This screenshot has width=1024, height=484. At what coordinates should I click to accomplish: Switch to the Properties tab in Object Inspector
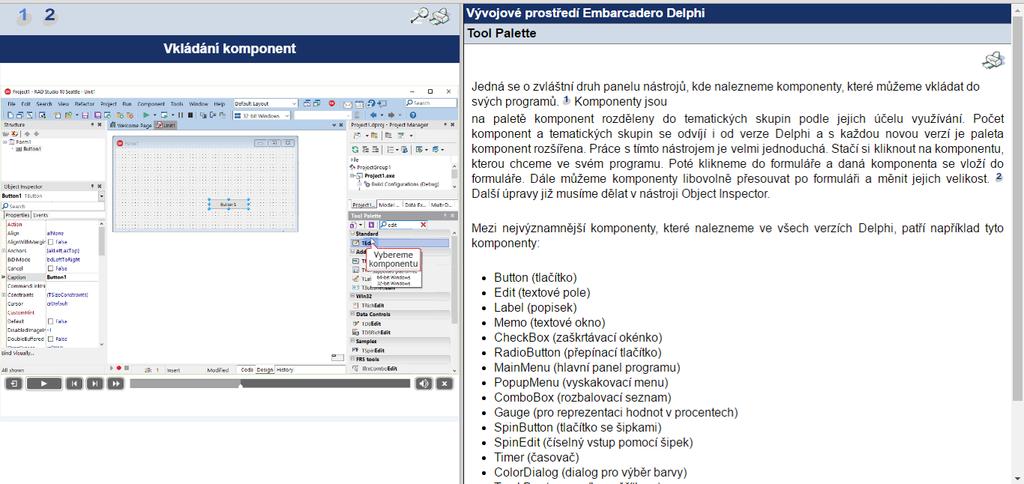tap(17, 215)
